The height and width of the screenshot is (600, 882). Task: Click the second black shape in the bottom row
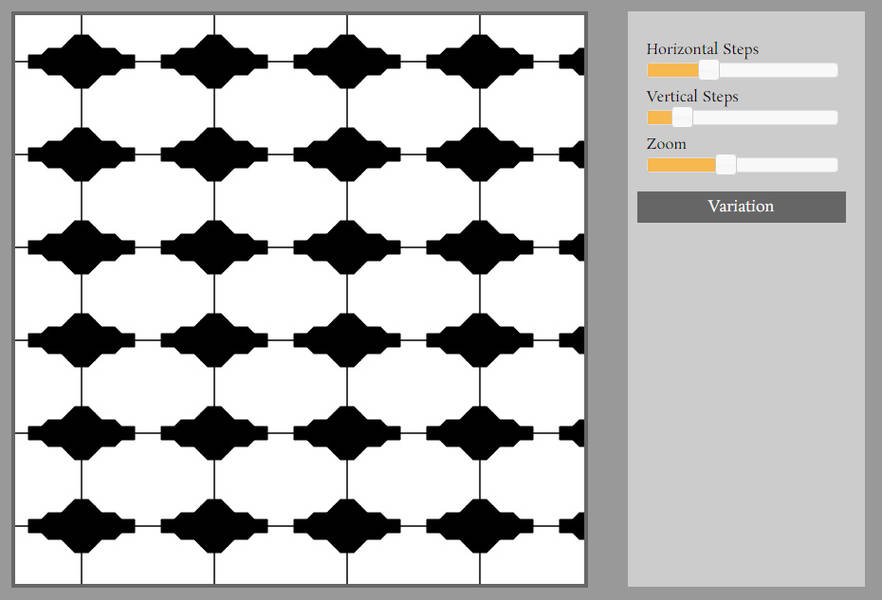point(214,526)
